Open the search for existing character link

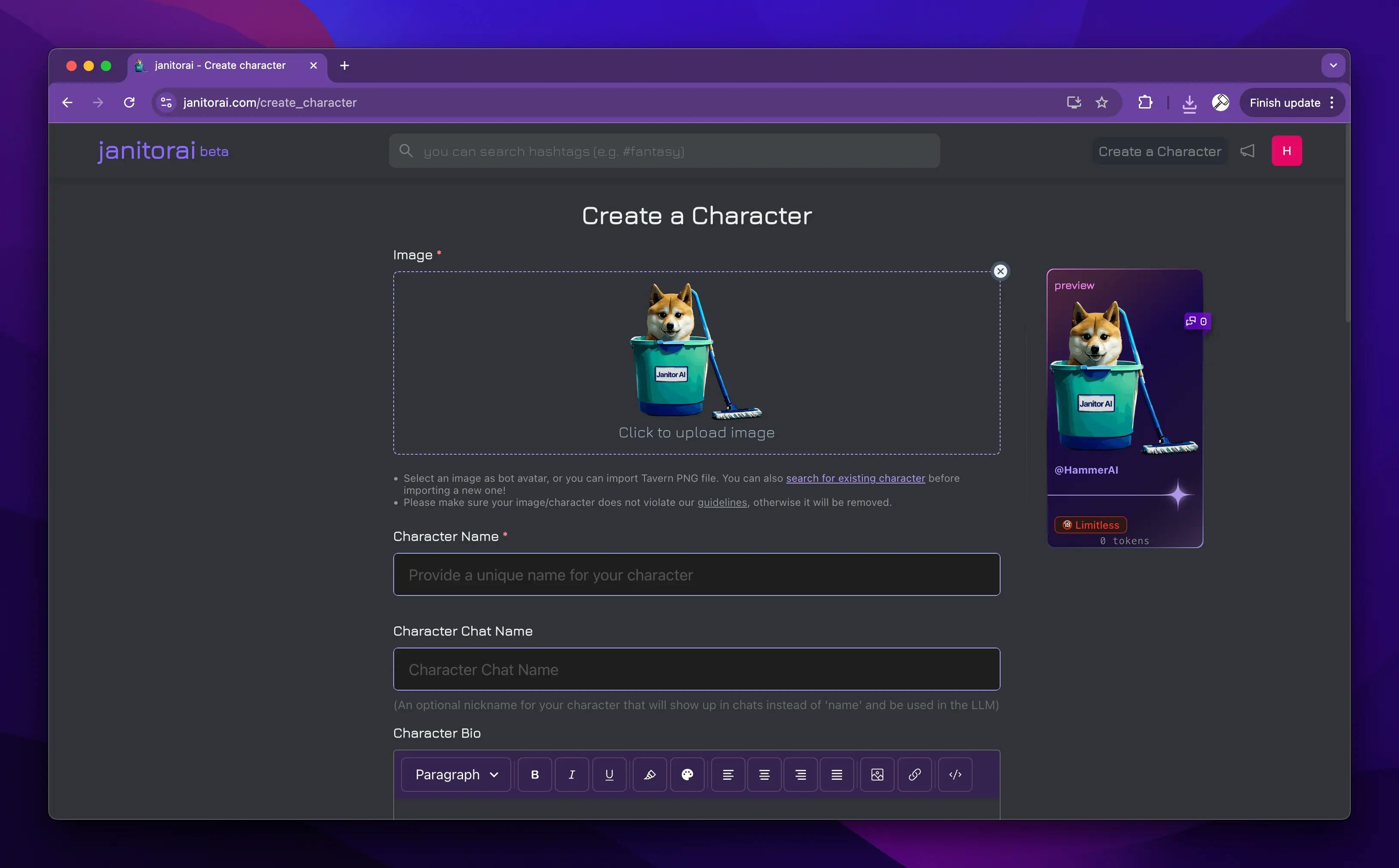855,478
